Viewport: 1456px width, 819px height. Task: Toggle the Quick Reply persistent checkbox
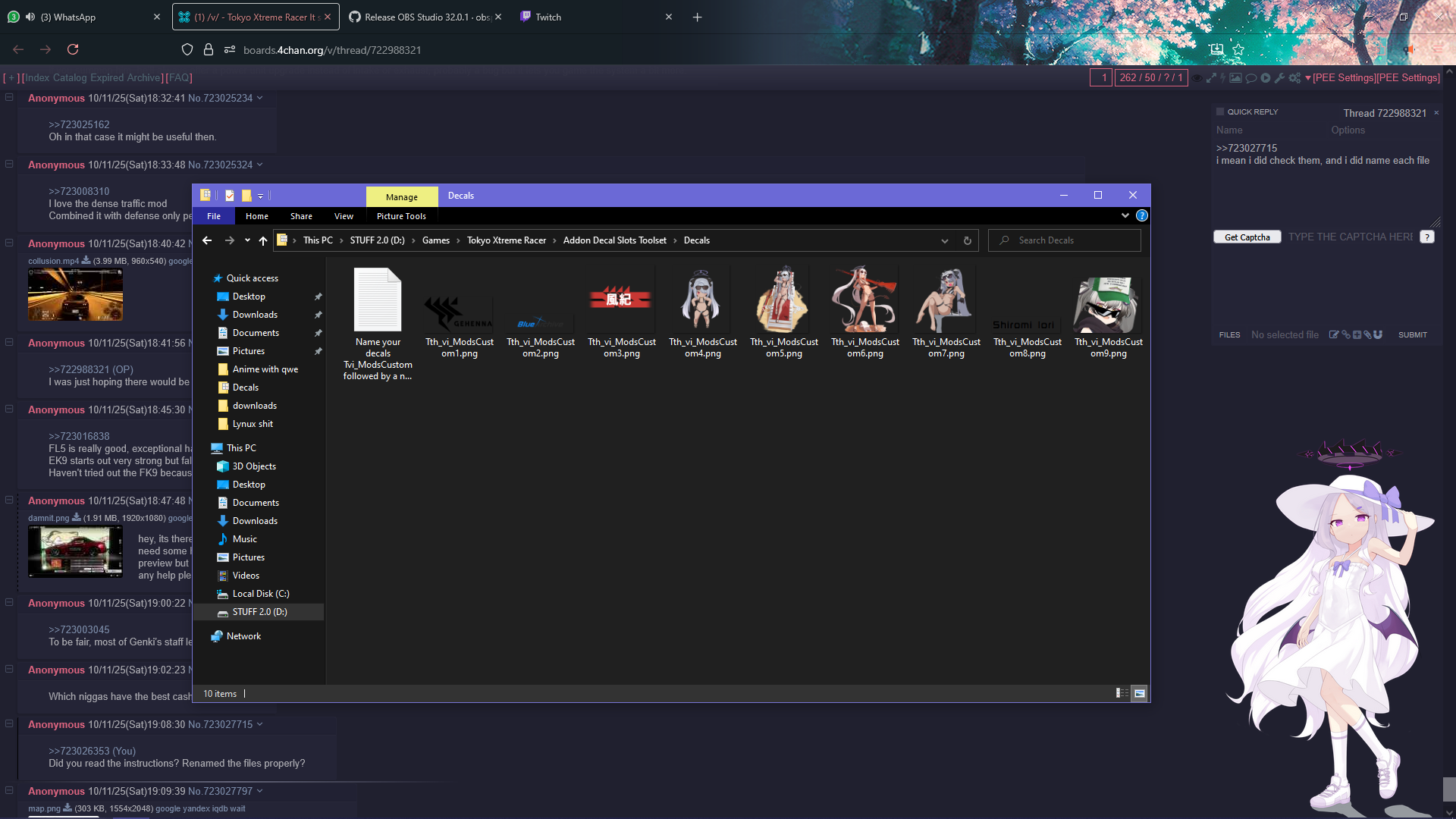pyautogui.click(x=1220, y=111)
